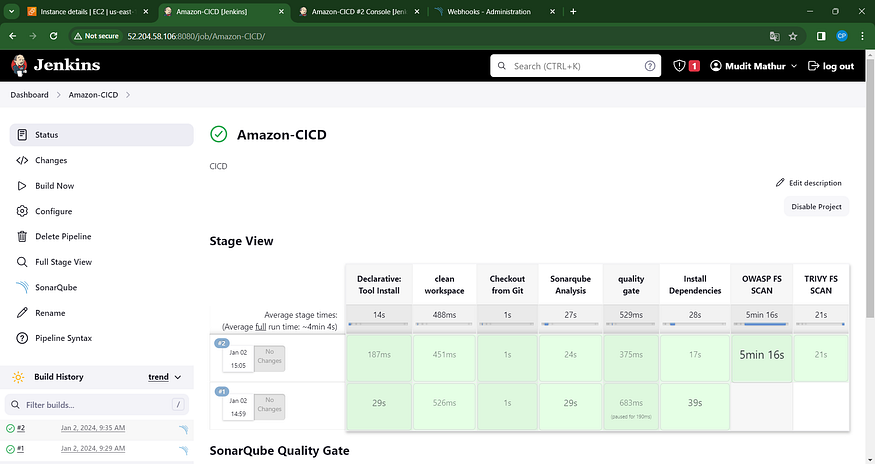Switch to Webhooks Administration tab
Image resolution: width=875 pixels, height=464 pixels.
[x=494, y=12]
